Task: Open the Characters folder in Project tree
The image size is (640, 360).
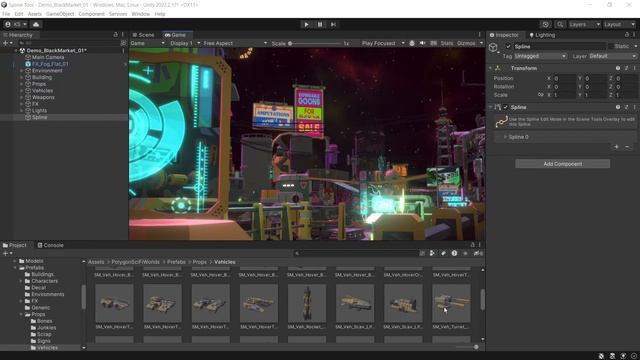Action: tap(44, 281)
